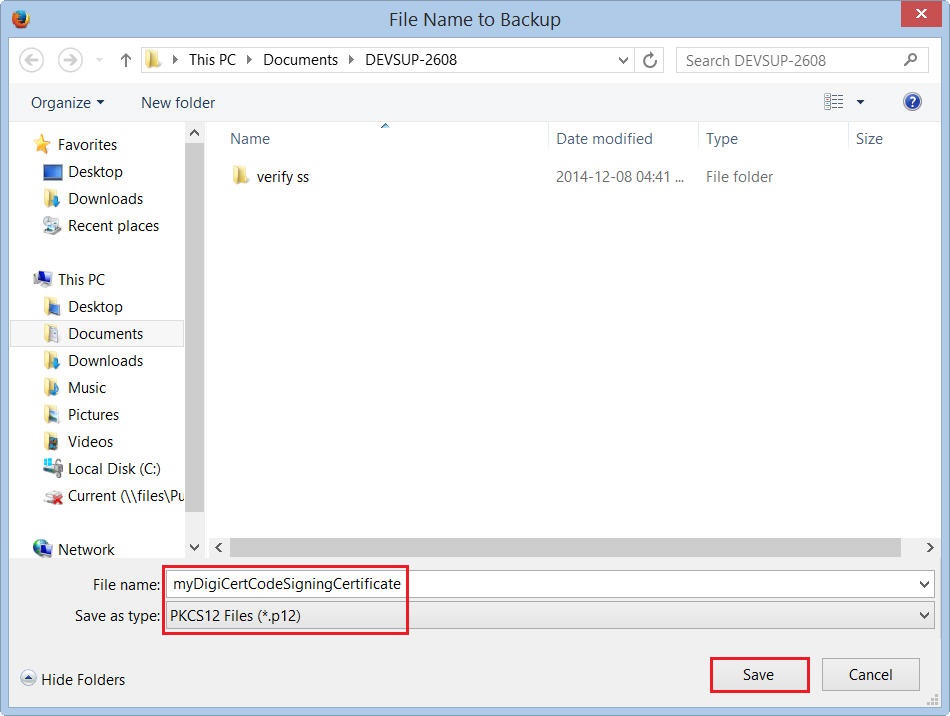Sort files by Date modified column

click(x=604, y=139)
